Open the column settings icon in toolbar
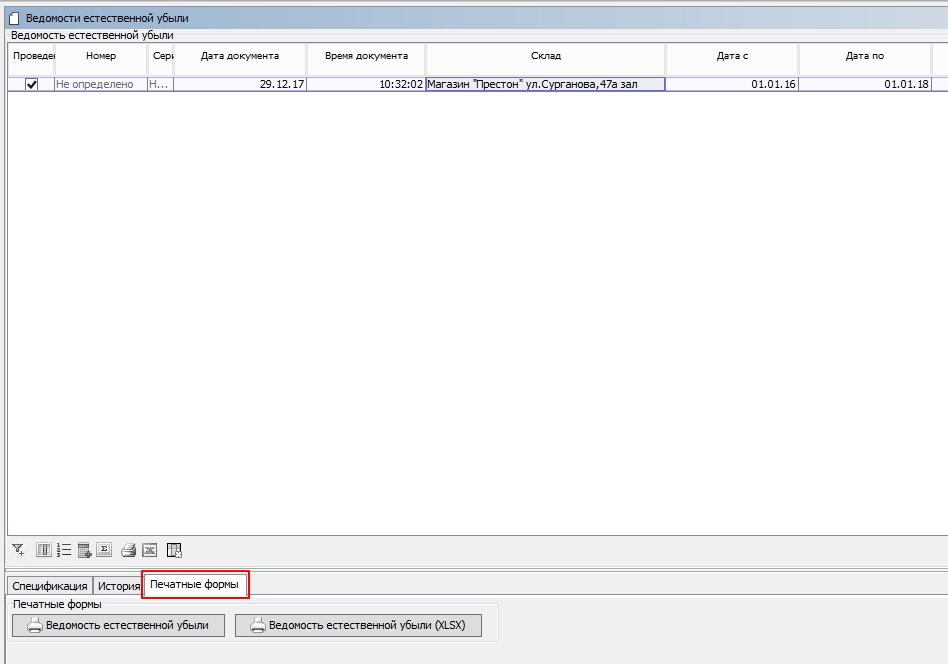This screenshot has width=948, height=664. 43,550
